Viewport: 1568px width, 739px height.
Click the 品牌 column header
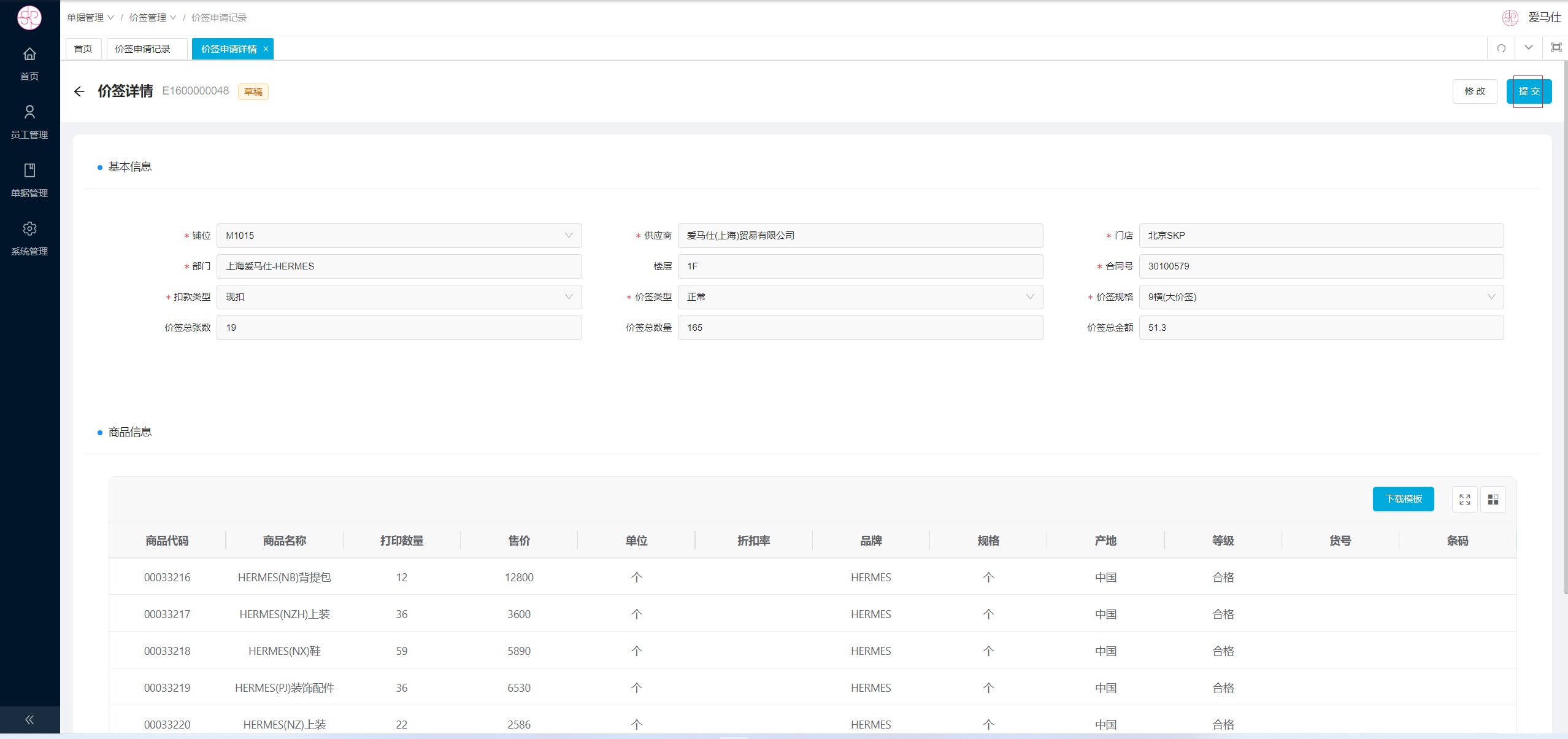871,541
